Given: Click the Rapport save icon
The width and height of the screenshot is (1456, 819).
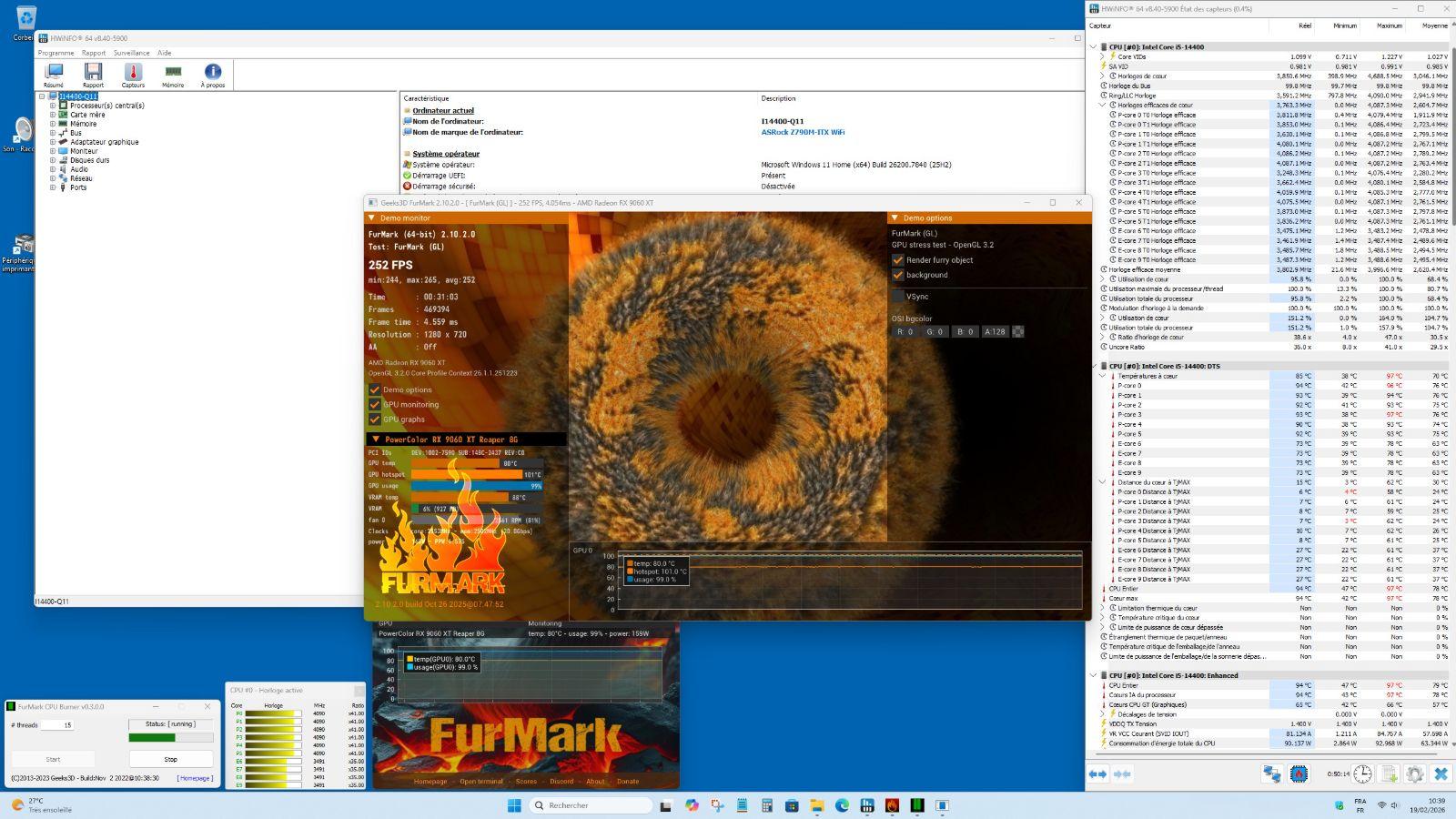Looking at the screenshot, I should [x=93, y=73].
